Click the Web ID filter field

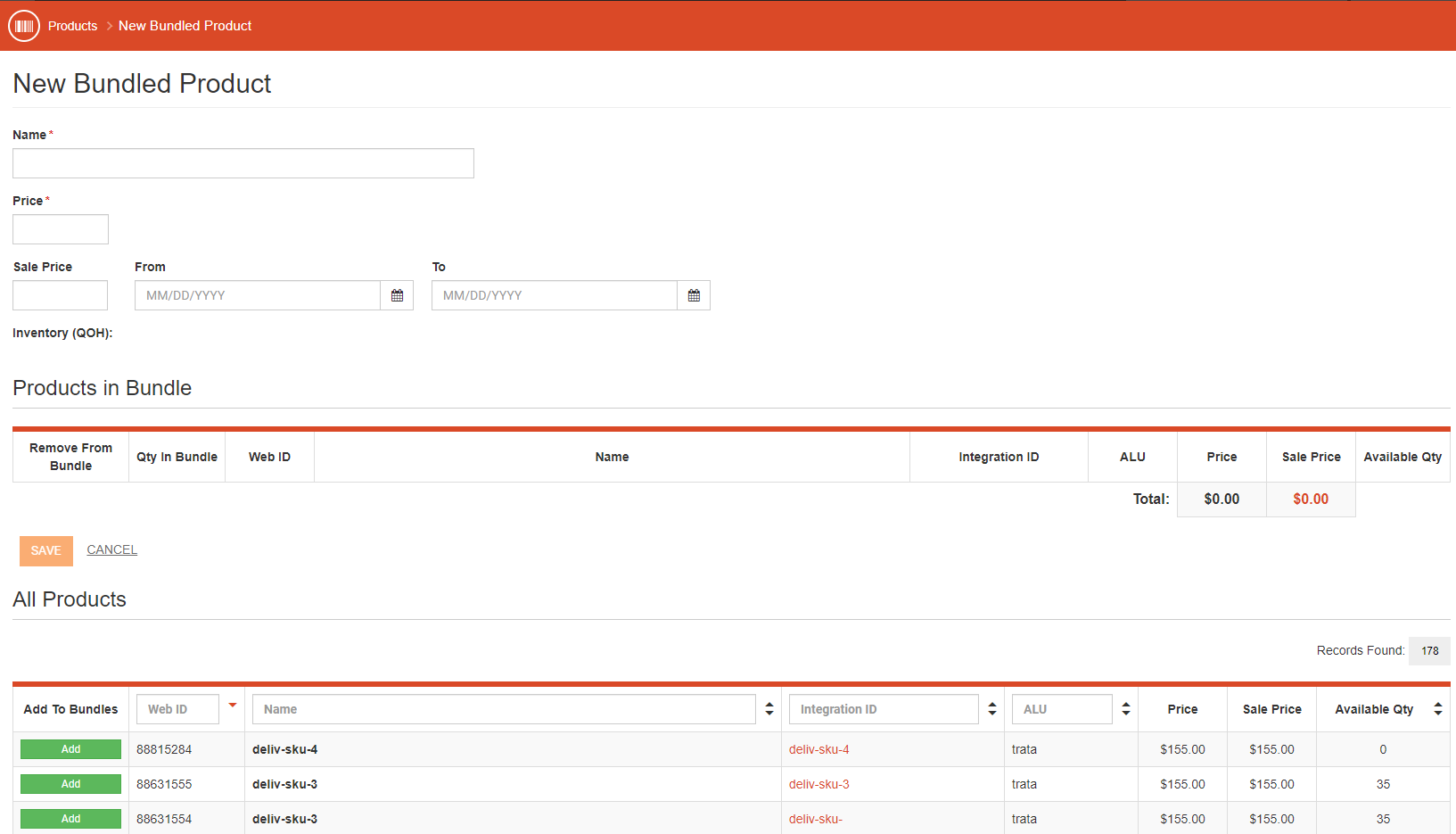pos(177,709)
